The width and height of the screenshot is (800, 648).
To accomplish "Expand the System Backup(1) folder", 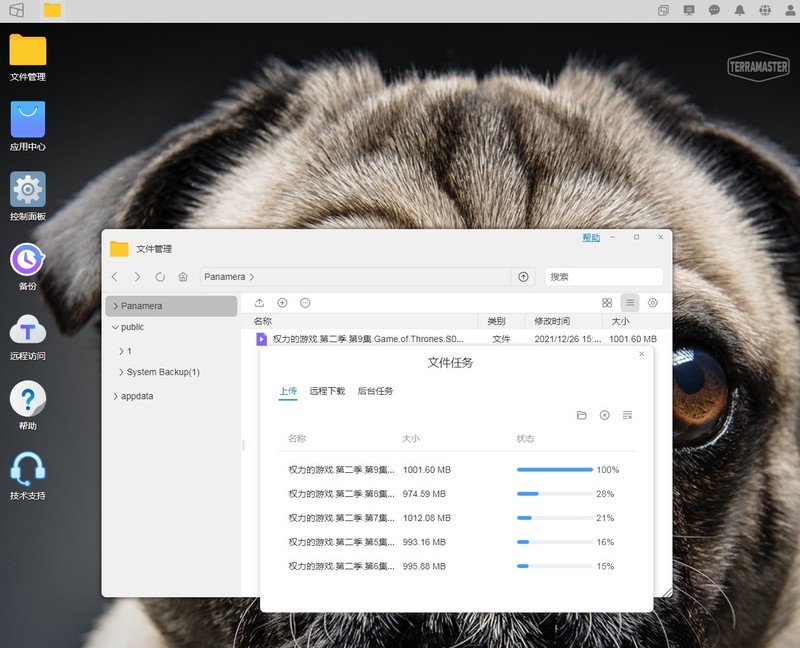I will (x=121, y=372).
